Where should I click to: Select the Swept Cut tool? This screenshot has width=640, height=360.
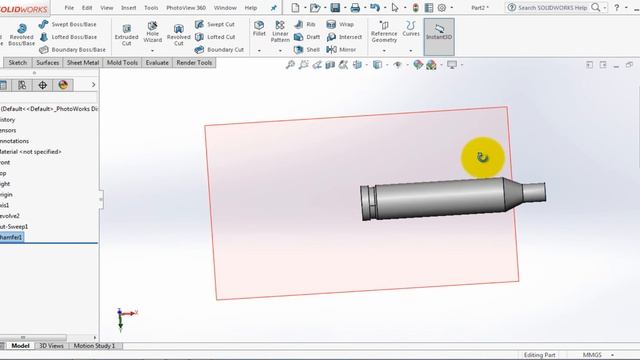[x=215, y=24]
